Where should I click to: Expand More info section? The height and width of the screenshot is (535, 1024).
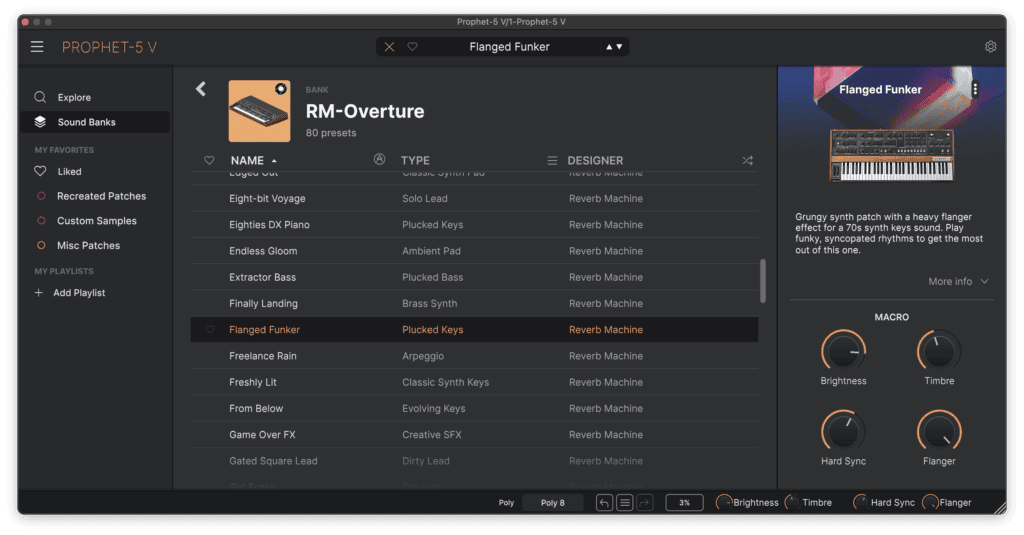pyautogui.click(x=958, y=282)
